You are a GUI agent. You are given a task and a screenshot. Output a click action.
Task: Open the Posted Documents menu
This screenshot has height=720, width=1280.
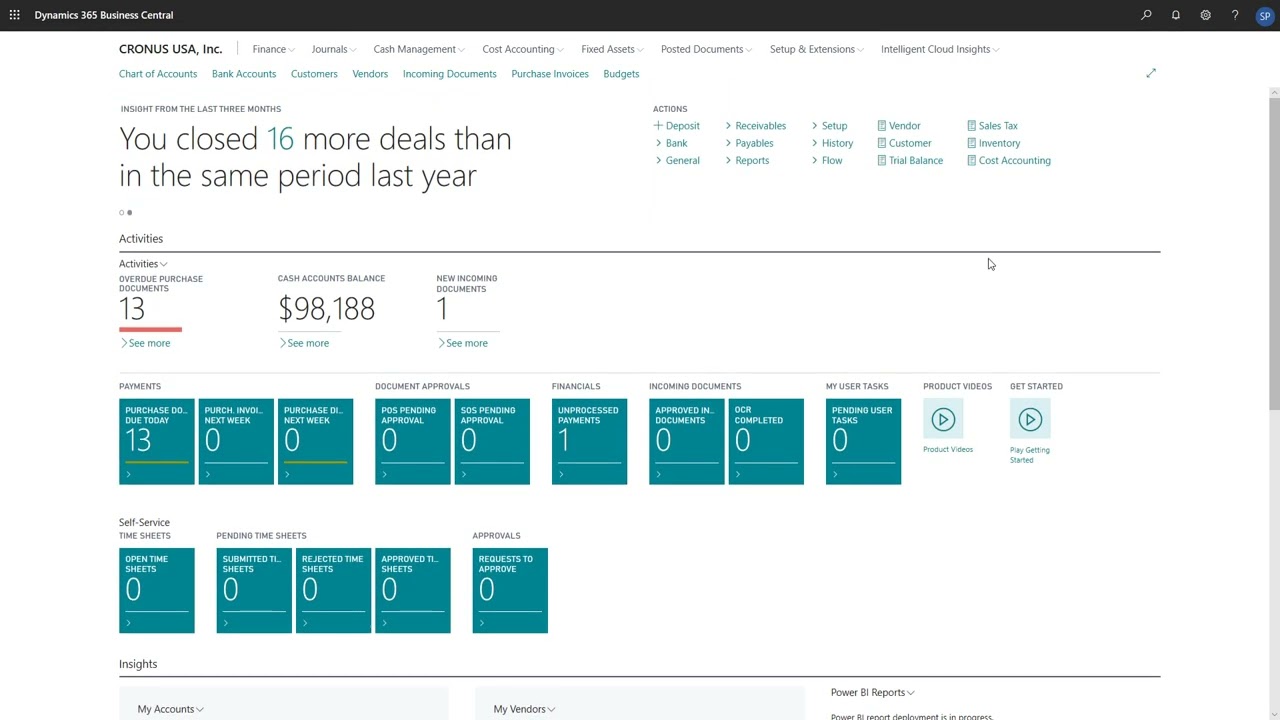706,49
